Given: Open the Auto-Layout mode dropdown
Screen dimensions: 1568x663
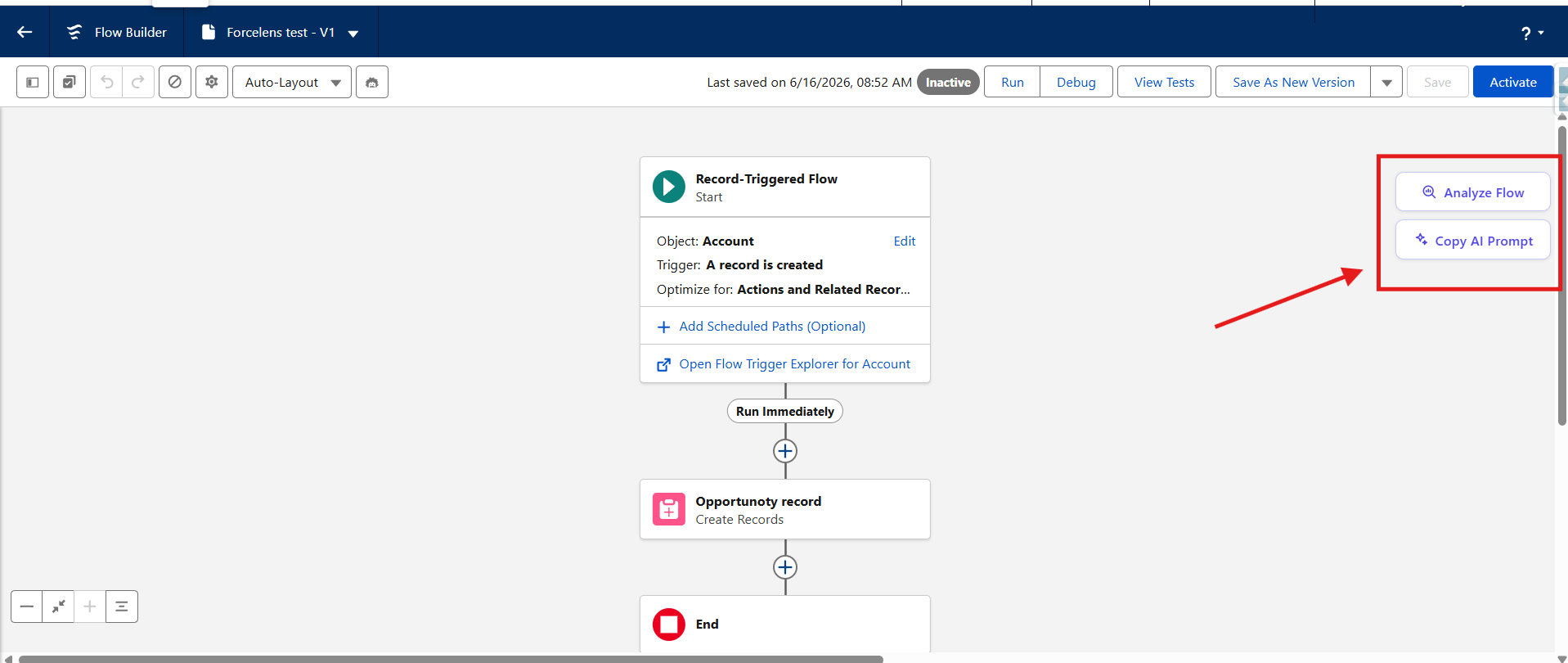Looking at the screenshot, I should 292,82.
